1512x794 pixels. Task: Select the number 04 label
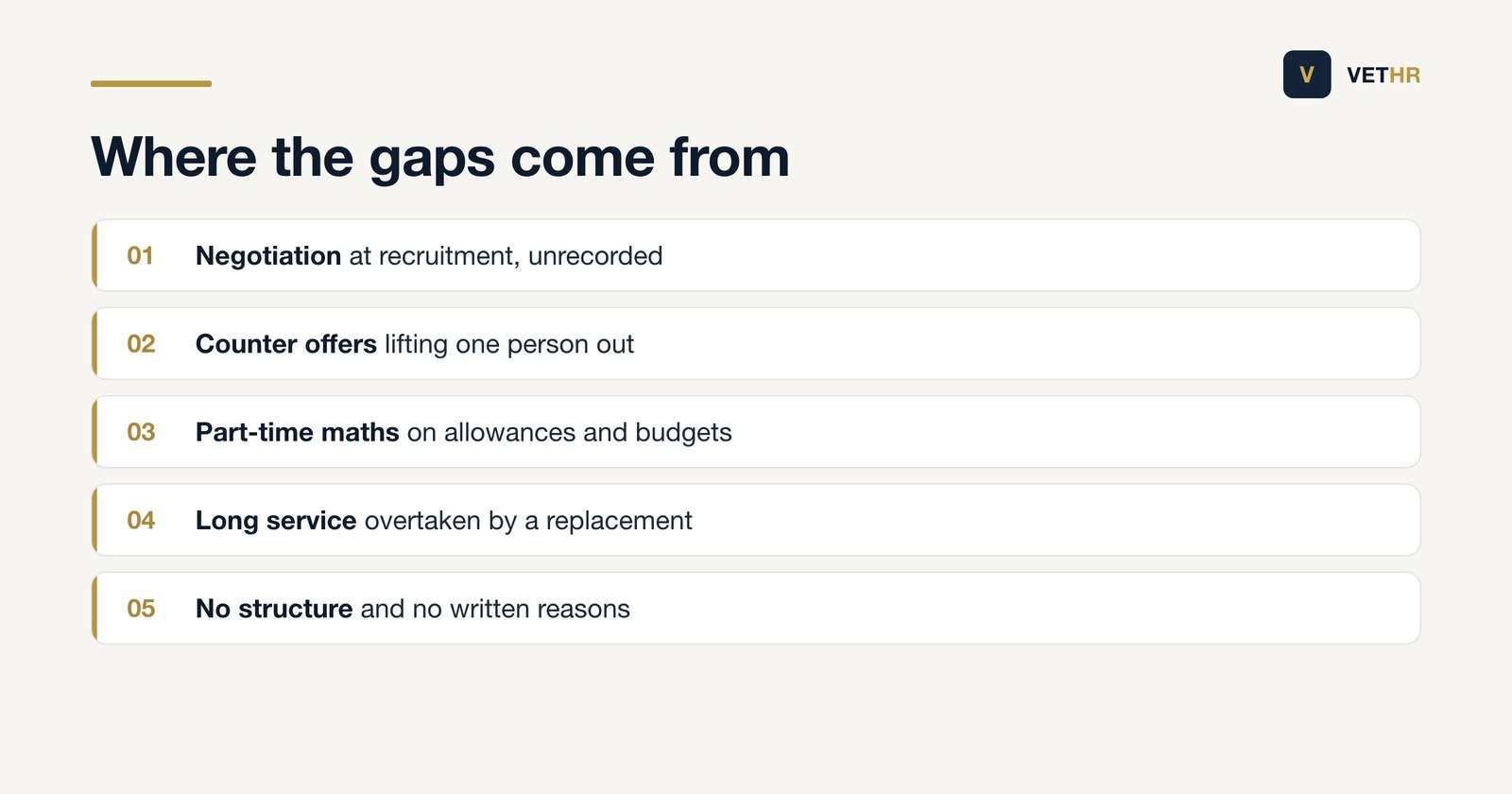tap(141, 521)
